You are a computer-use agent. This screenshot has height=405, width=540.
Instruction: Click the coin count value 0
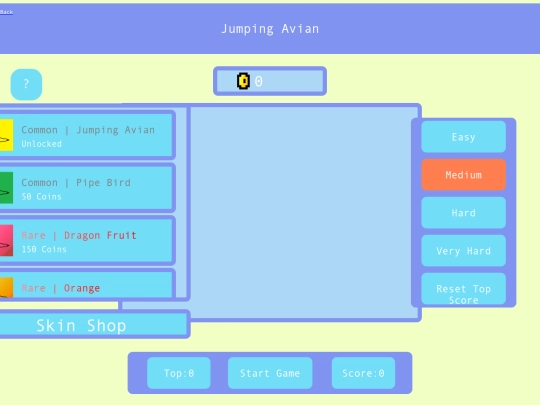tap(259, 81)
